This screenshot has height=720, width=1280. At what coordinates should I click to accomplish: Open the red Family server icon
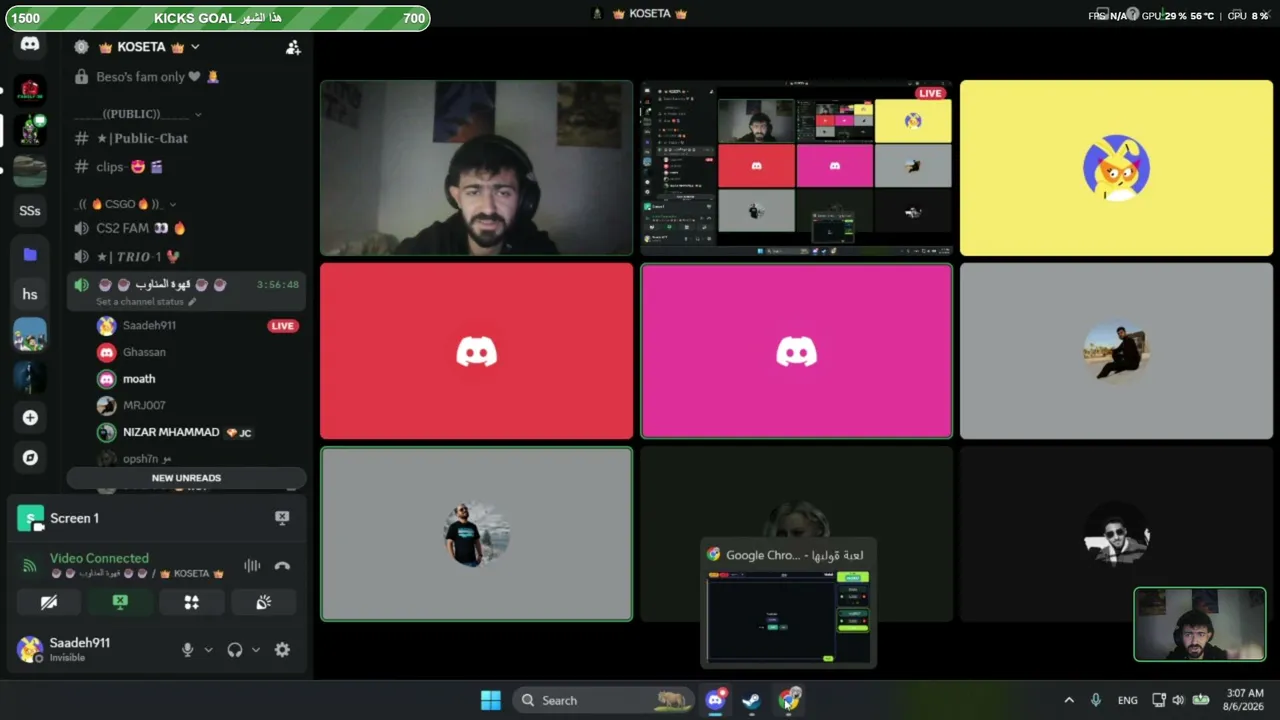pos(30,91)
